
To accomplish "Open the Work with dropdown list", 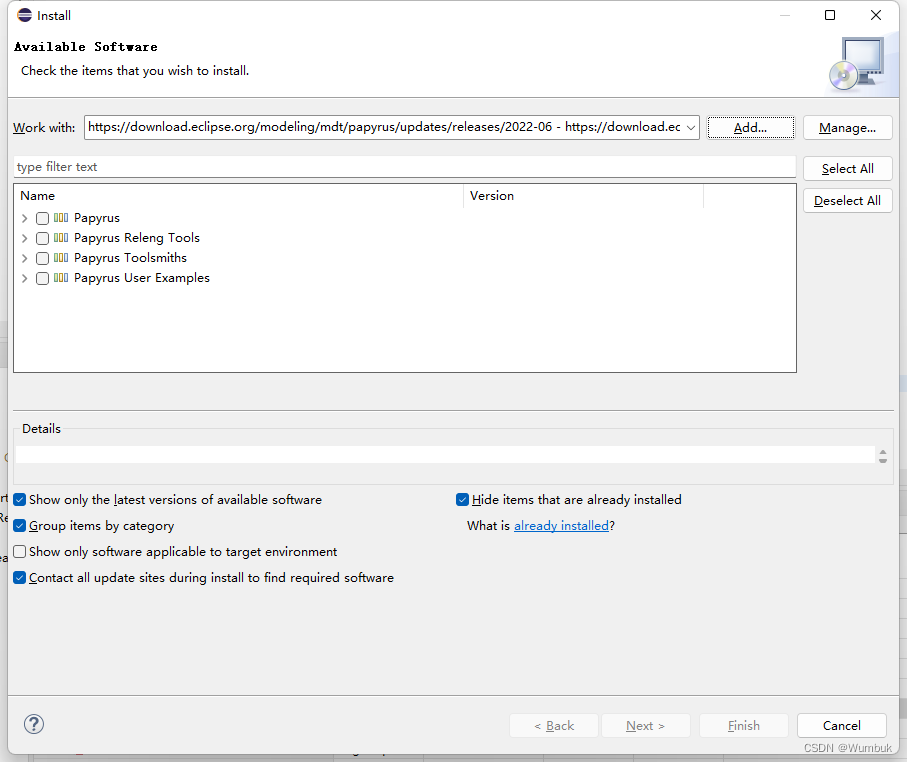I will click(690, 127).
